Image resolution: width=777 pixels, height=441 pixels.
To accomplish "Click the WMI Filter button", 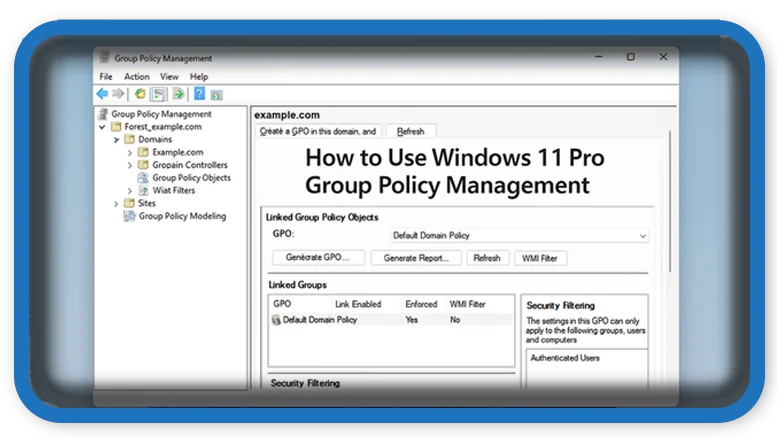I will click(x=540, y=258).
